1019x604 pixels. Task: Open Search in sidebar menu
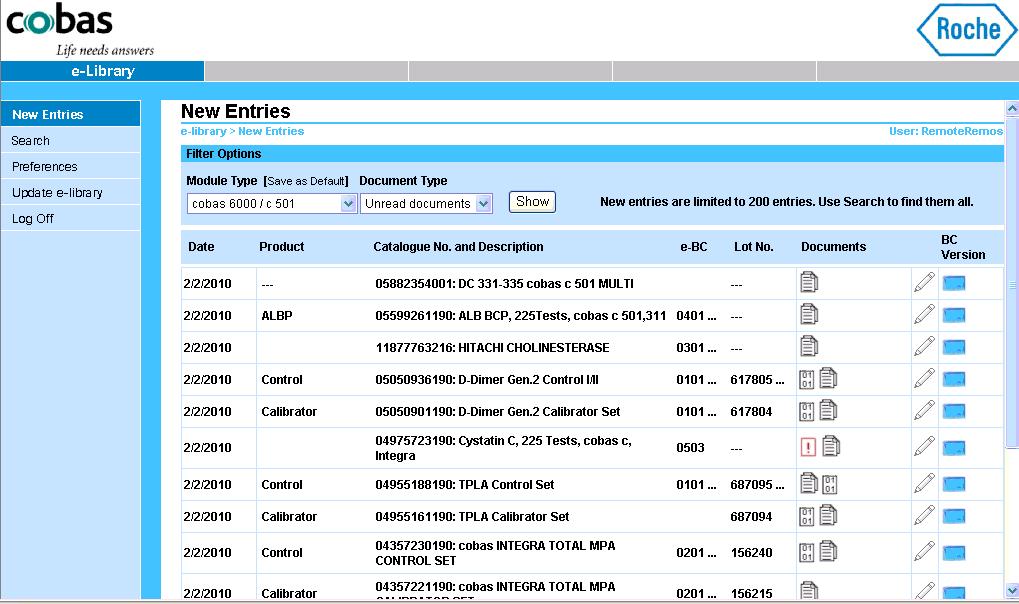(70, 140)
